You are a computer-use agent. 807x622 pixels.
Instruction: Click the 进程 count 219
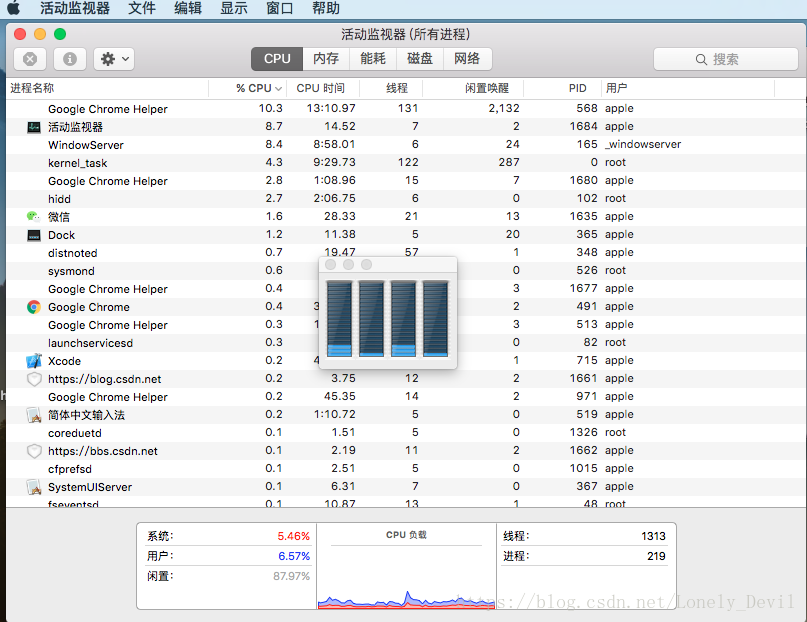(x=656, y=556)
